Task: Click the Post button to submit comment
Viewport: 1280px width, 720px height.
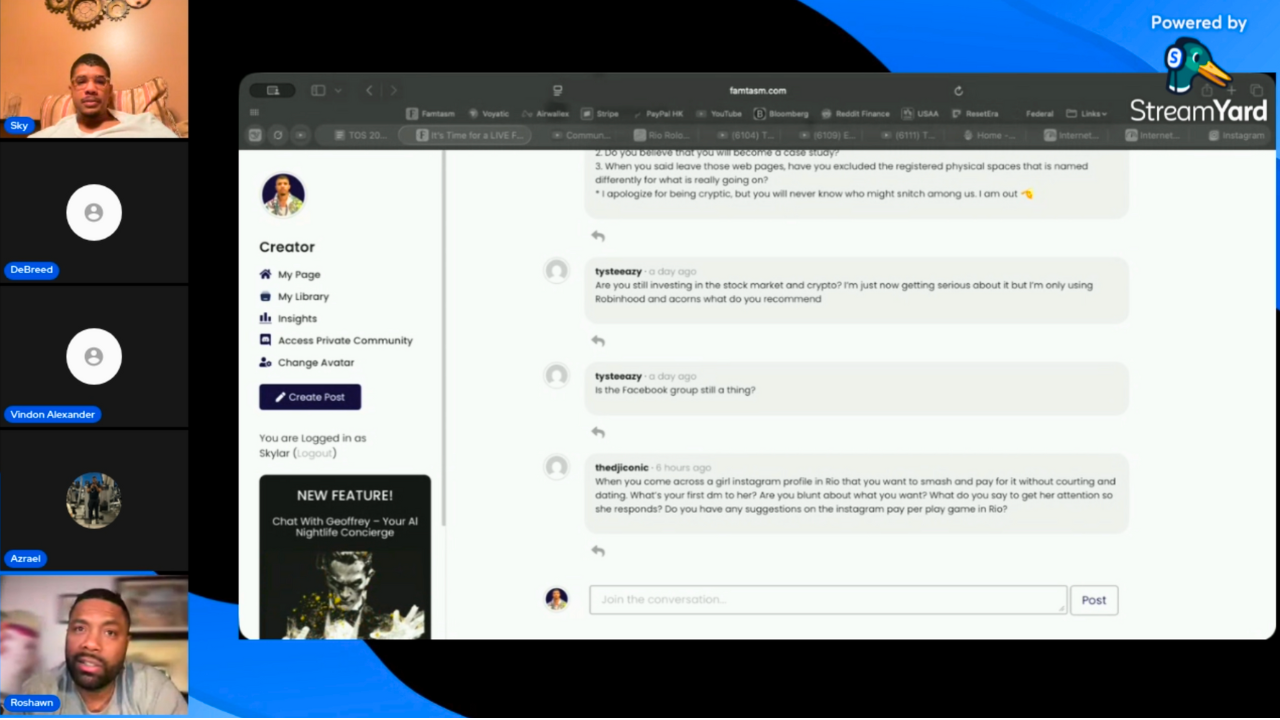Action: click(x=1093, y=600)
